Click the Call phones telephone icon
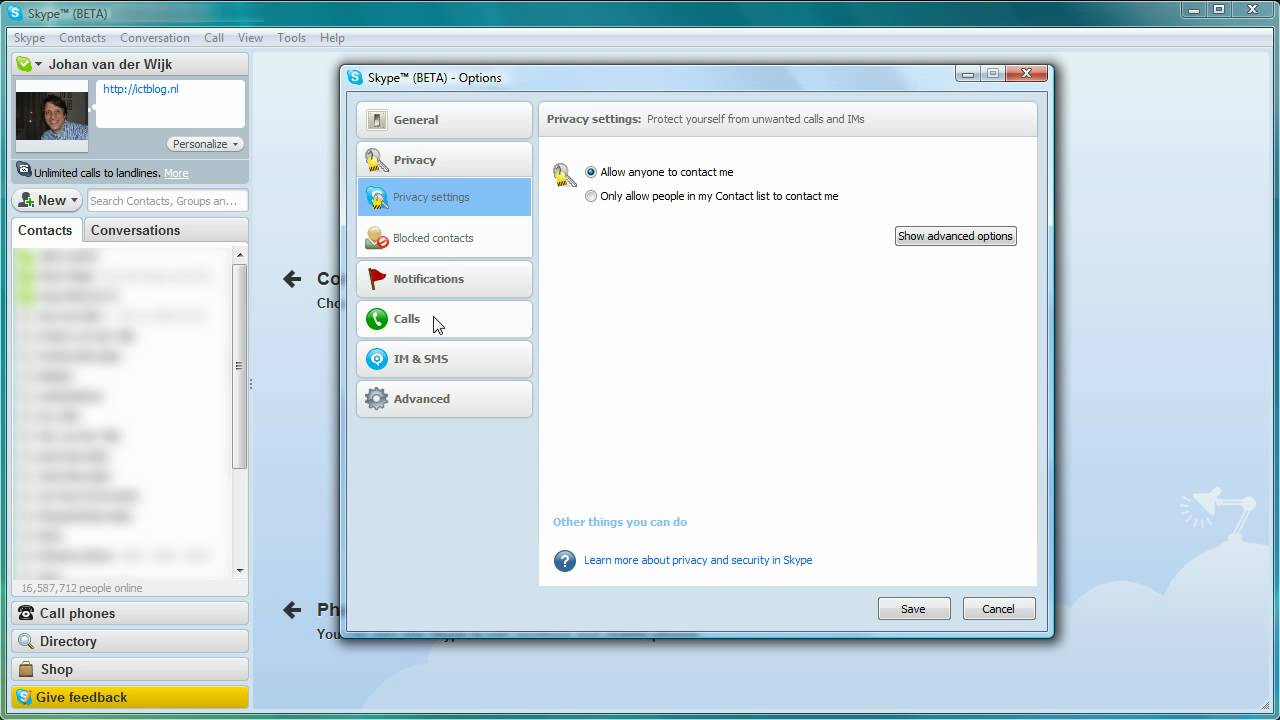The image size is (1280, 720). click(x=26, y=613)
